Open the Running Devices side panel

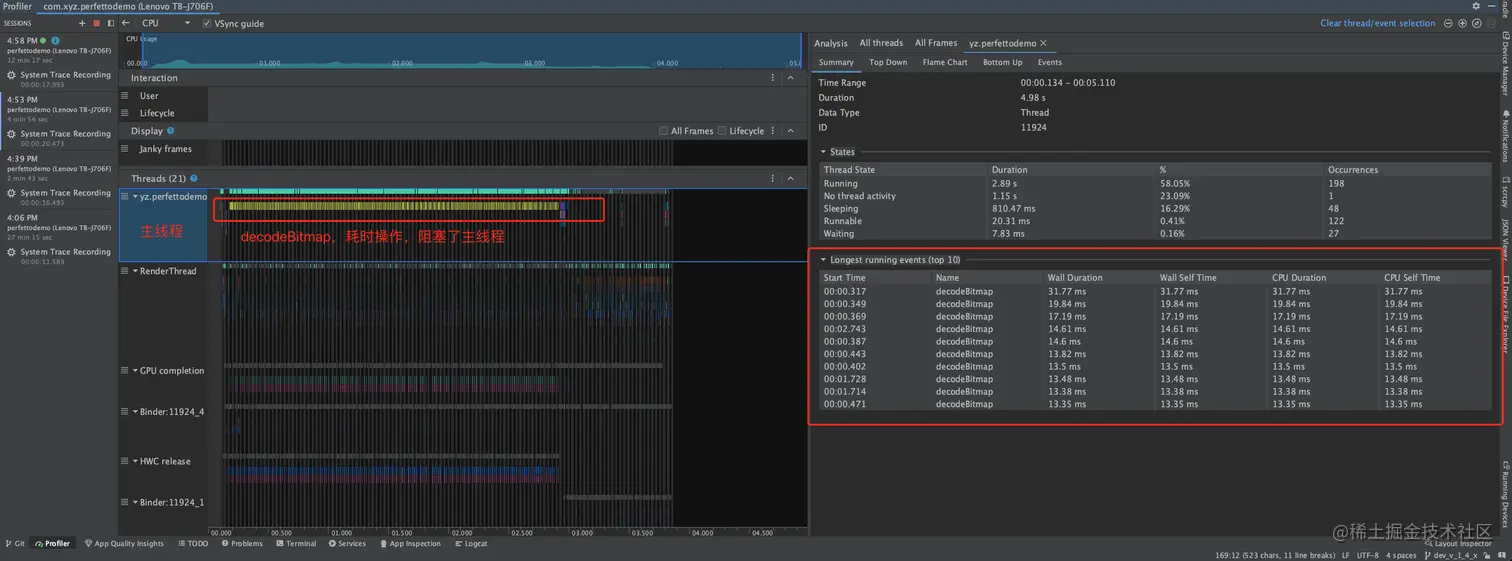[x=1505, y=494]
